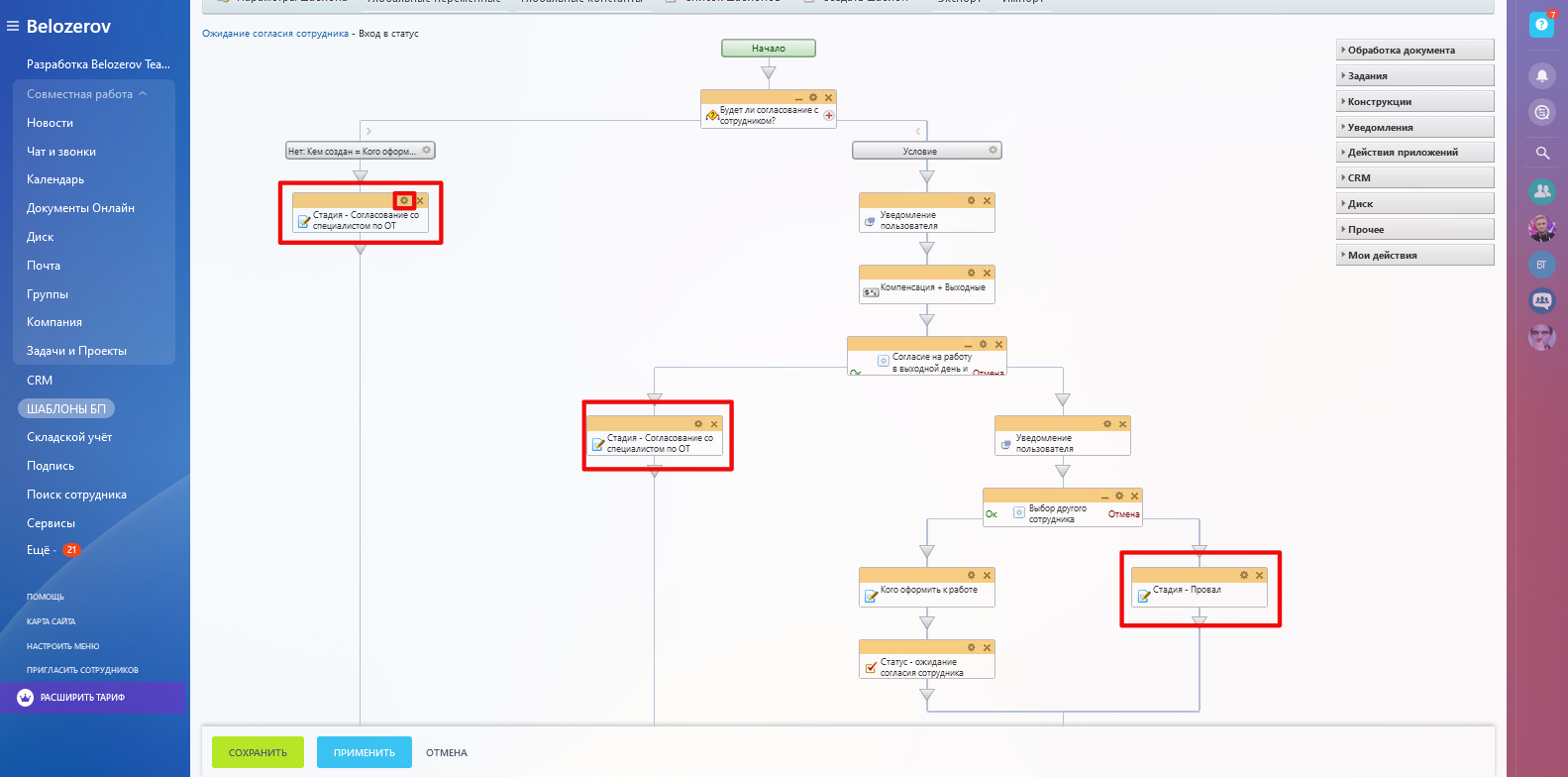Delete the 'Будет ли согласование с сотрудником?' block
This screenshot has width=1568, height=777.
click(828, 97)
